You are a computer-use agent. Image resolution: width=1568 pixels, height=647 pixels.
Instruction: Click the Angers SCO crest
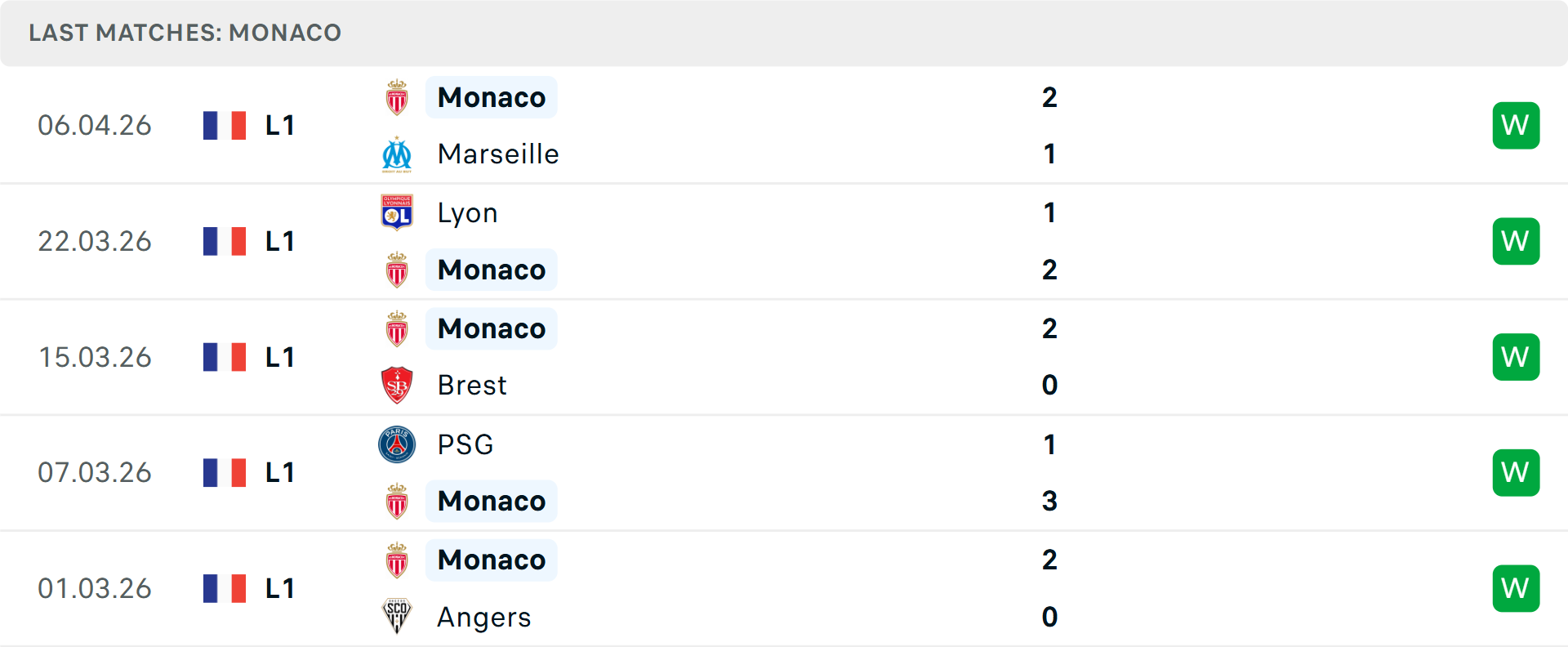pyautogui.click(x=397, y=617)
